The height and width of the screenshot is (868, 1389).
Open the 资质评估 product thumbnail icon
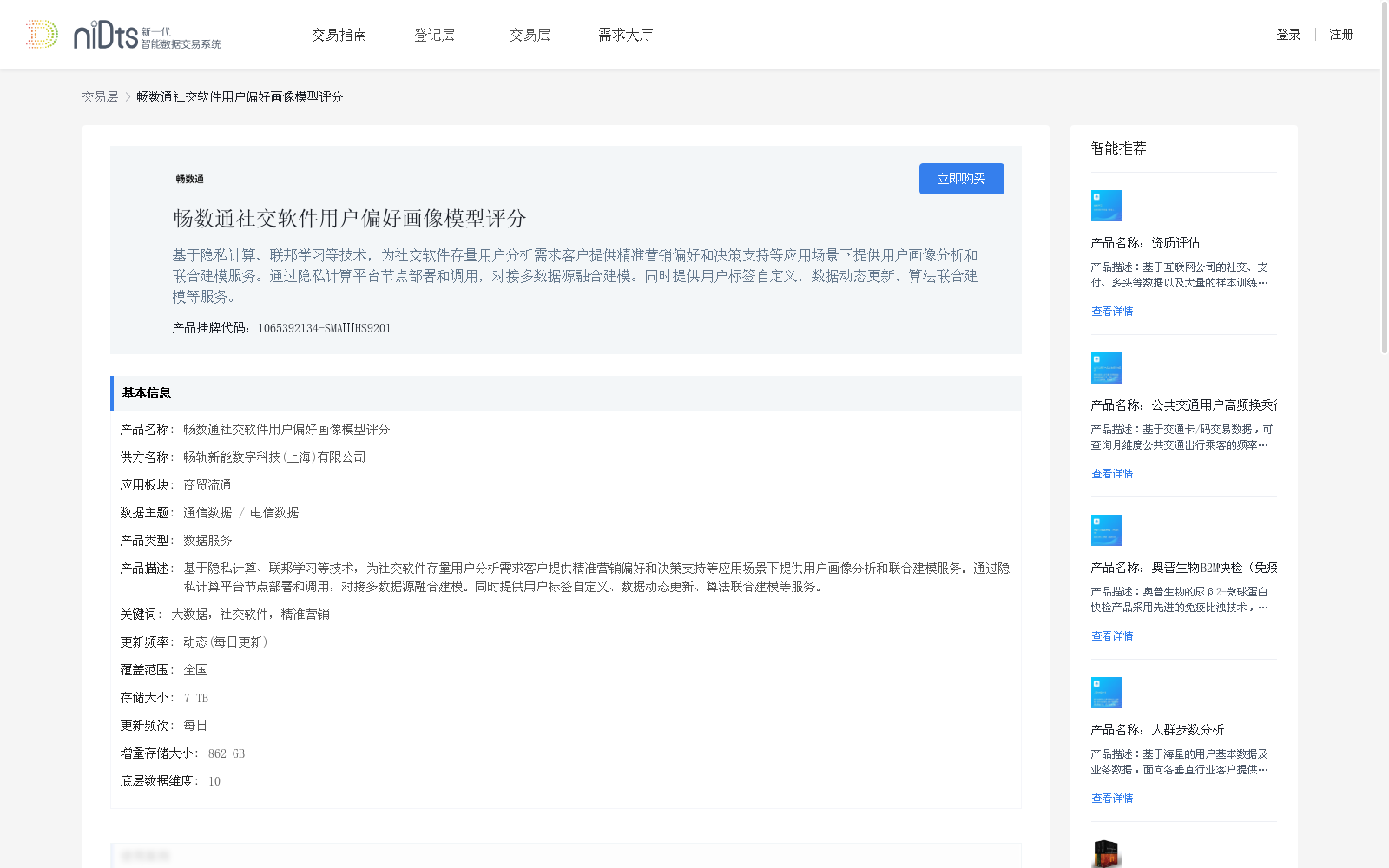[x=1107, y=206]
